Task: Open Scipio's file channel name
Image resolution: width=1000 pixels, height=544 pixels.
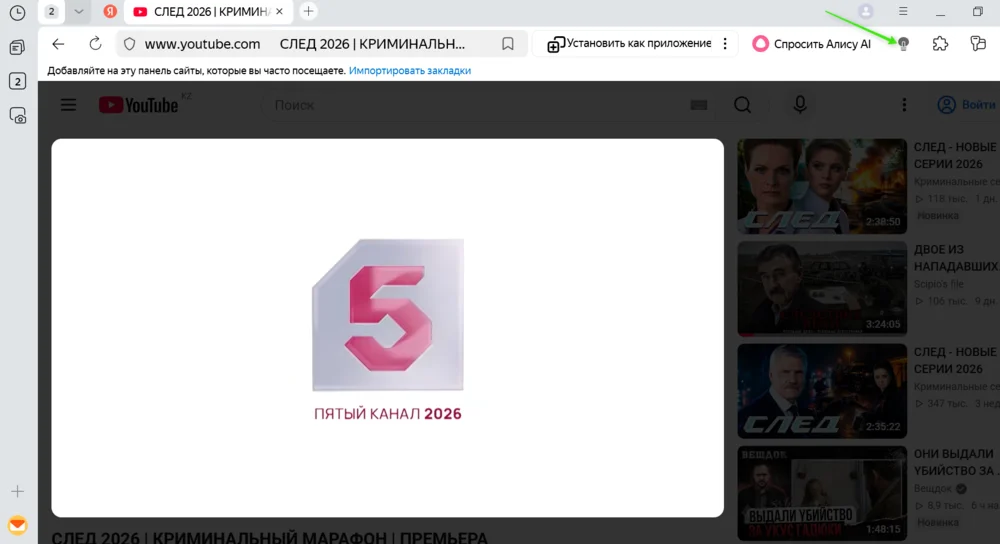Action: click(939, 284)
